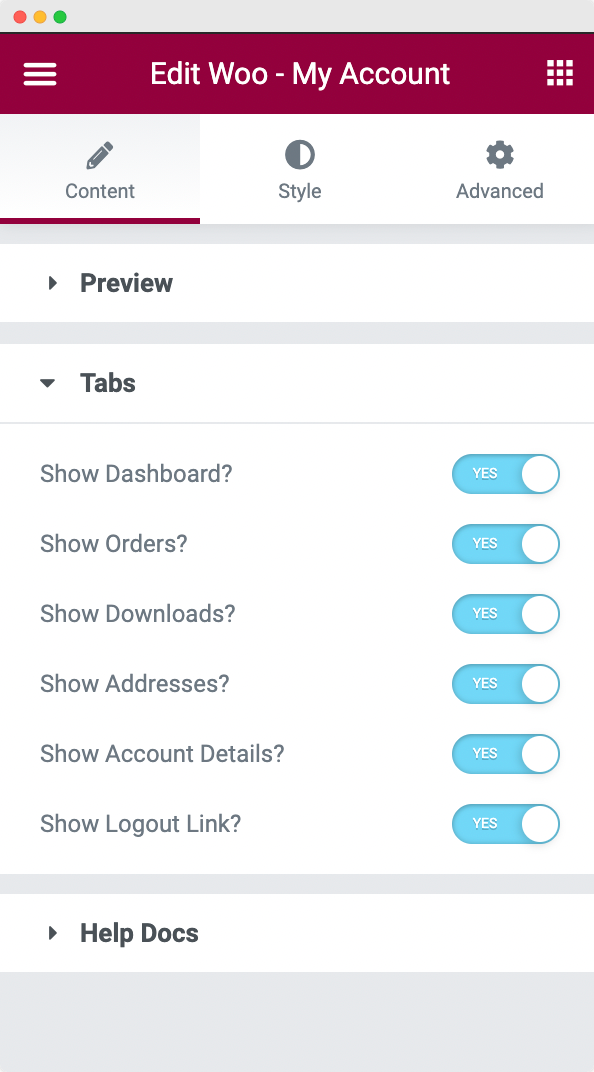Open the Elementor hamburger menu
This screenshot has height=1072, width=594.
[x=39, y=73]
